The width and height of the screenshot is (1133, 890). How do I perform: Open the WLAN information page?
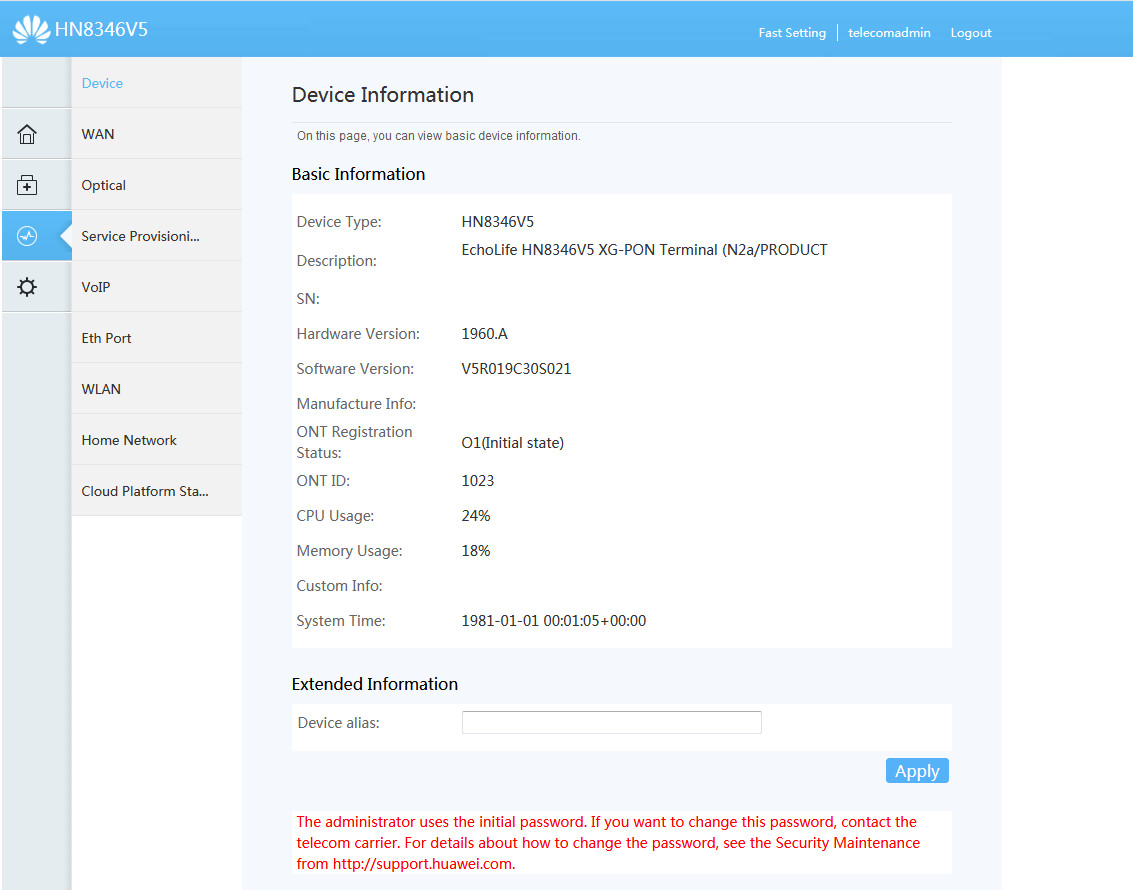tap(101, 389)
